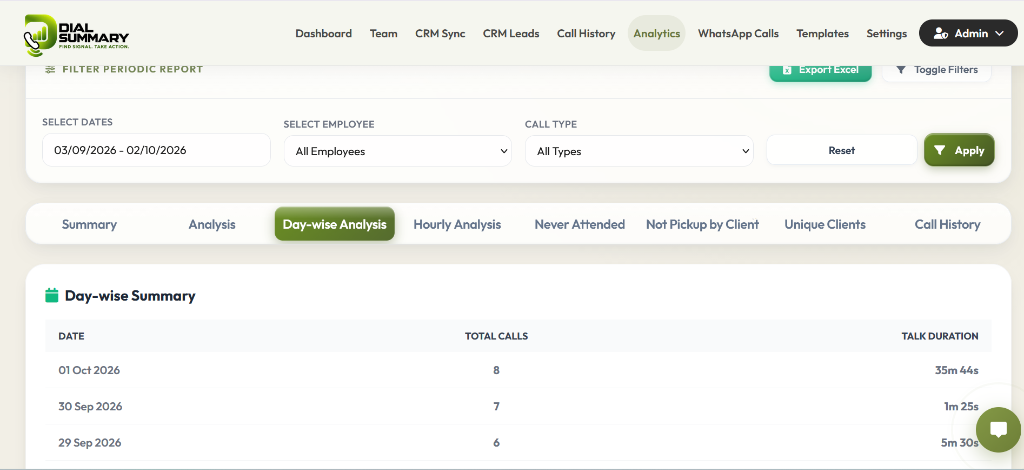
Task: Open Call History in the top navigation
Action: [586, 33]
